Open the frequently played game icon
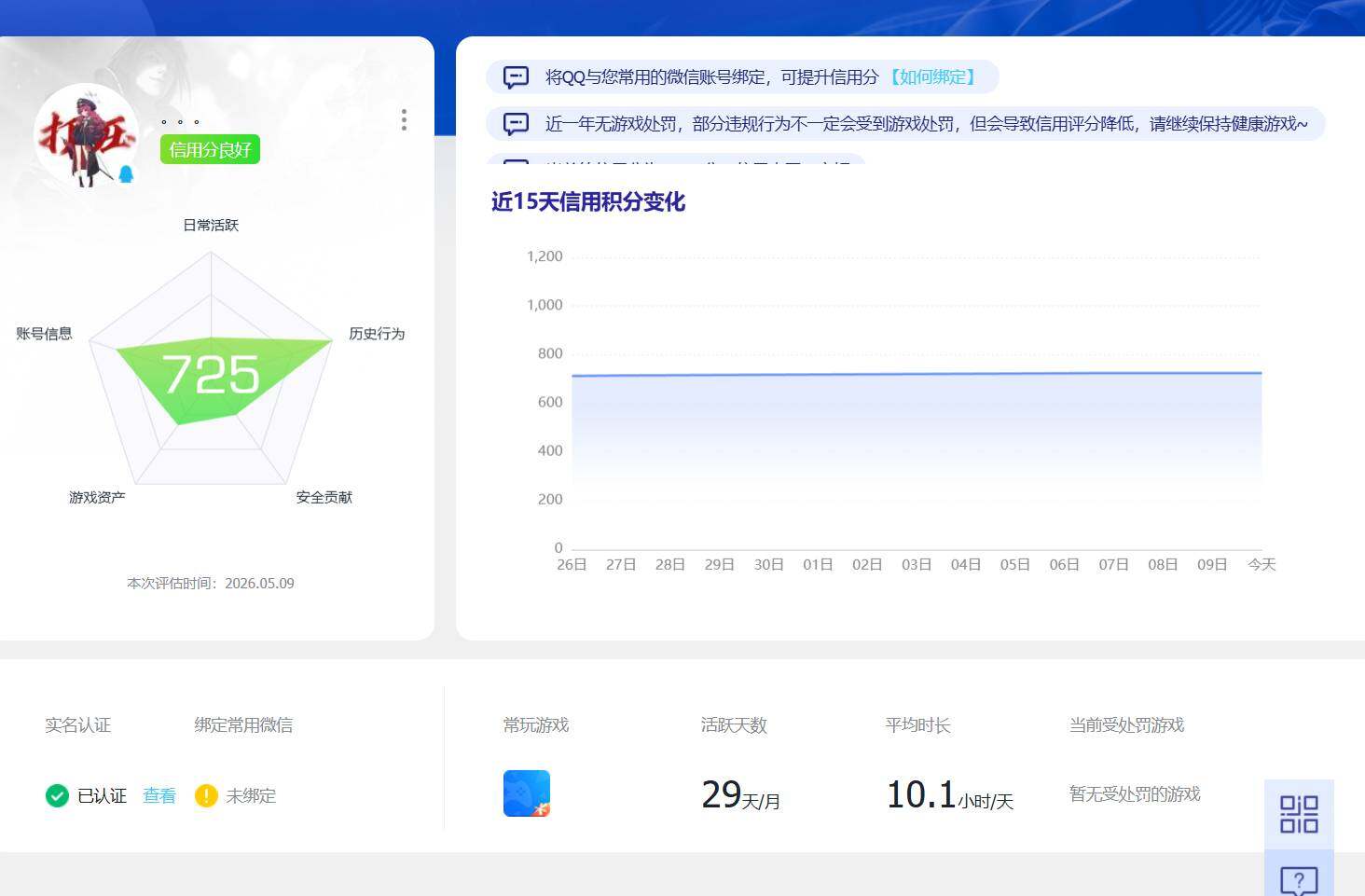The width and height of the screenshot is (1365, 896). (527, 793)
